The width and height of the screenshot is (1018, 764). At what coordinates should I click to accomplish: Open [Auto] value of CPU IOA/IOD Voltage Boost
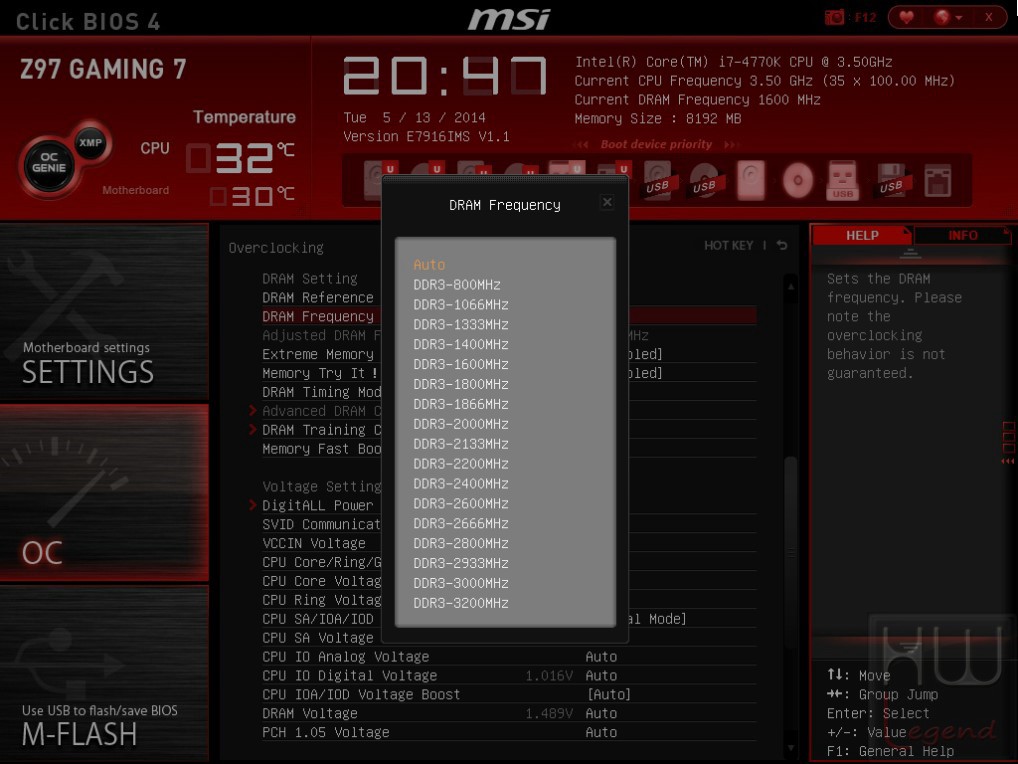coord(608,694)
